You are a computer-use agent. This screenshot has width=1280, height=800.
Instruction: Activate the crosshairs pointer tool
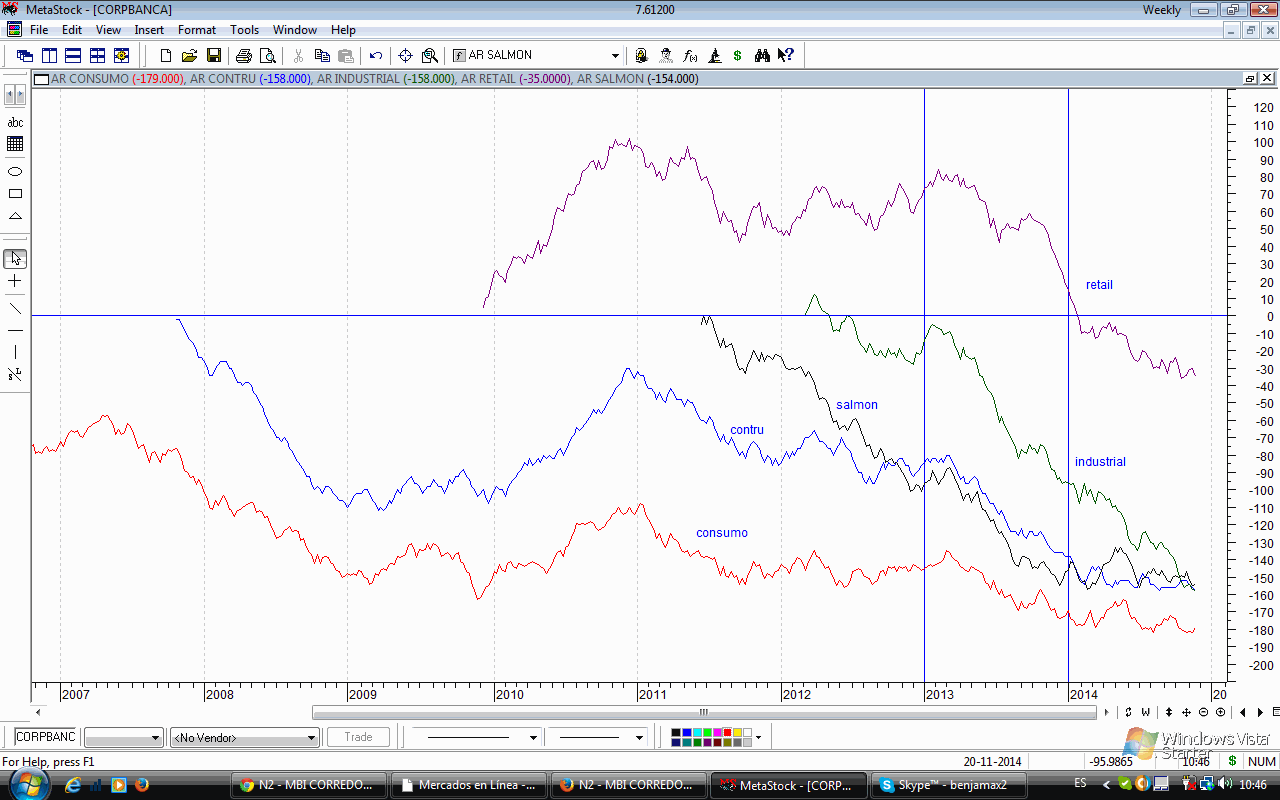[406, 56]
